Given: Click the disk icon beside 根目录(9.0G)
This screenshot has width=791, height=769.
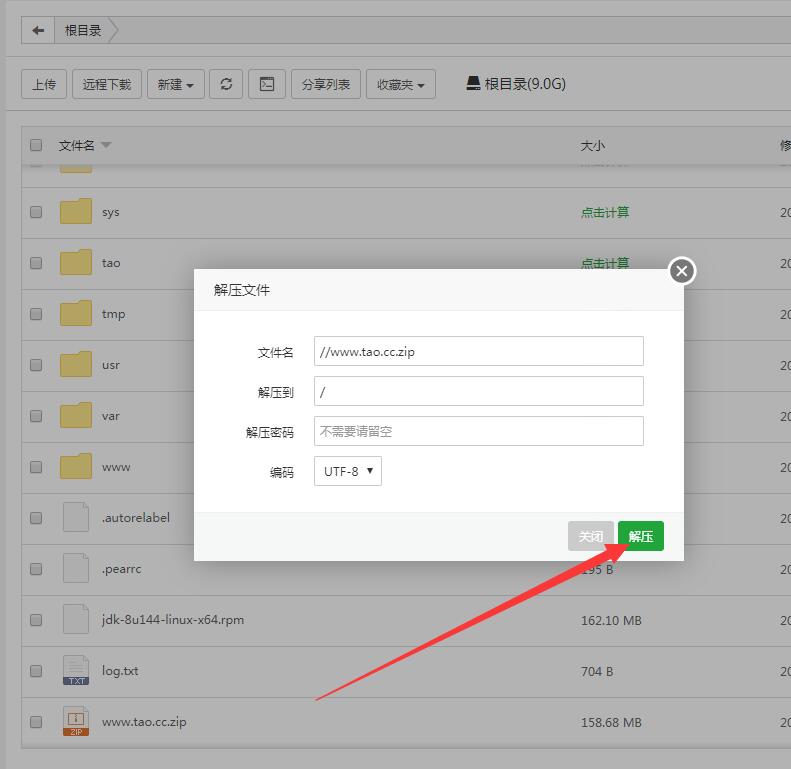Looking at the screenshot, I should click(x=473, y=83).
